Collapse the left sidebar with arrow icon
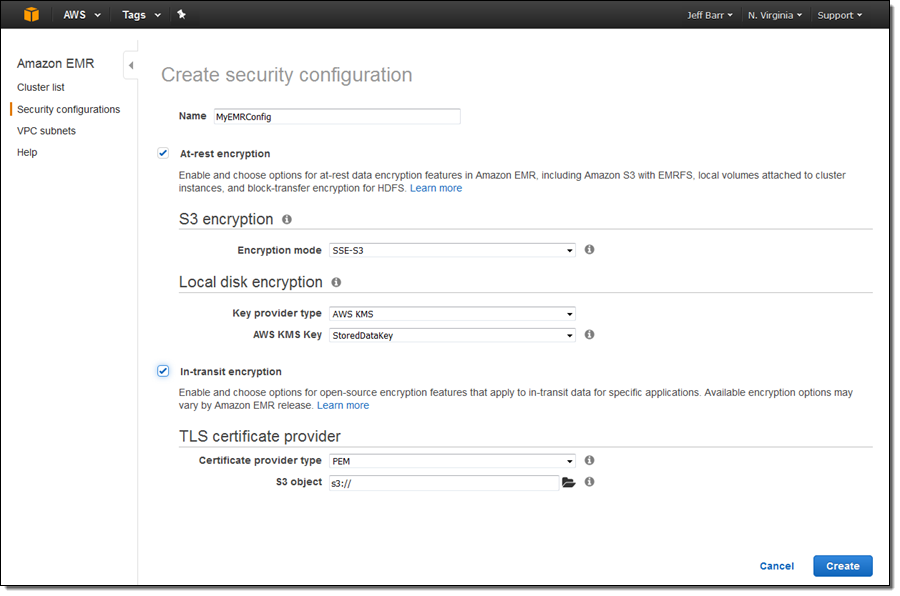 tap(131, 66)
